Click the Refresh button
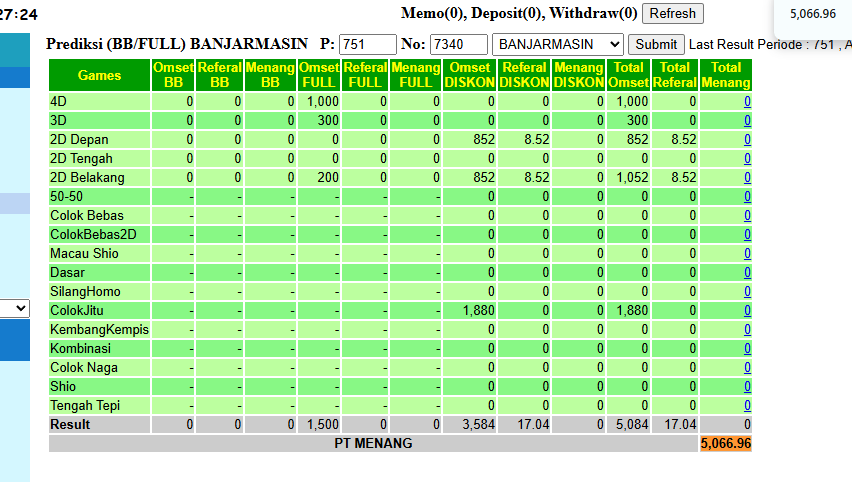This screenshot has height=482, width=852. [673, 14]
